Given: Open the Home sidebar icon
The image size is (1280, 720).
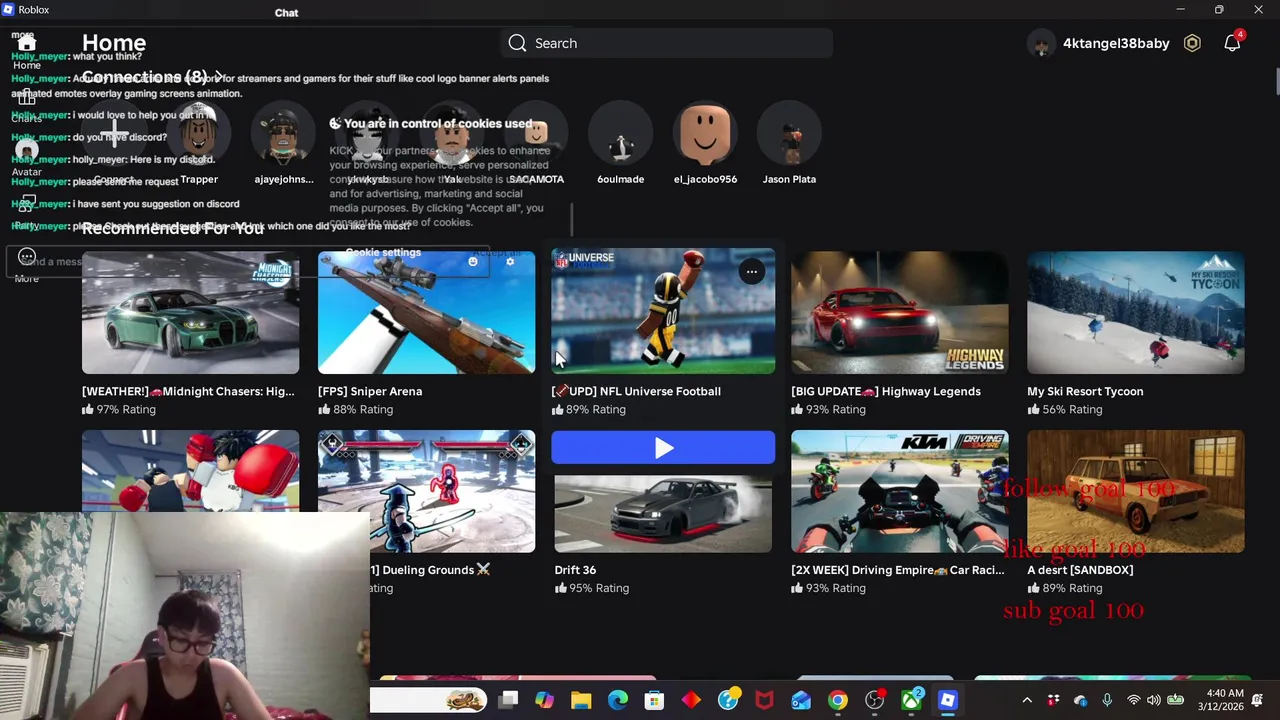Looking at the screenshot, I should [x=27, y=43].
